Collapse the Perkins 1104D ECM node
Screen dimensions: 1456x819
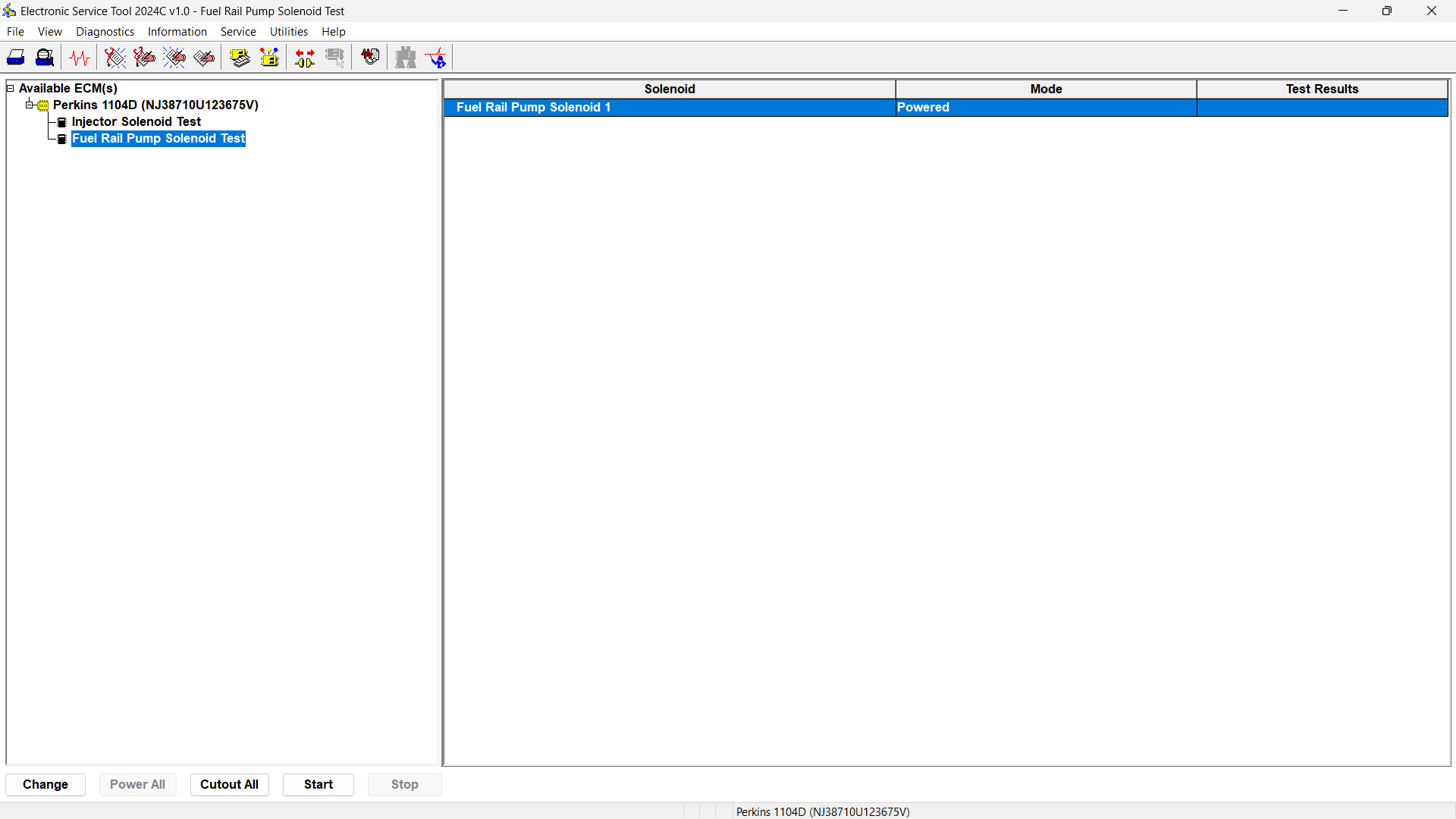[x=29, y=105]
